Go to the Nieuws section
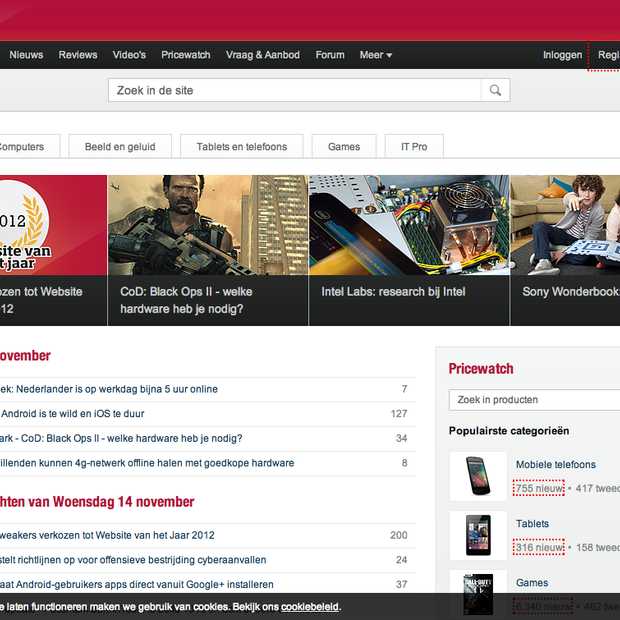The height and width of the screenshot is (620, 620). click(x=26, y=55)
